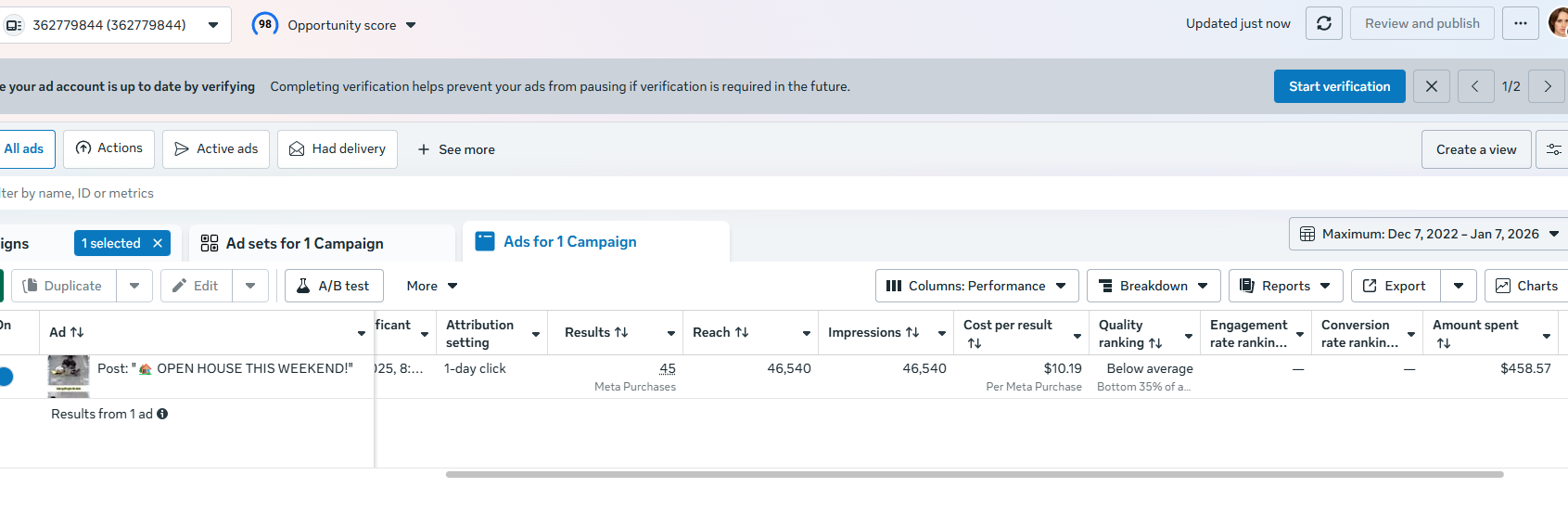Expand the Opportunity score dropdown

[x=411, y=25]
